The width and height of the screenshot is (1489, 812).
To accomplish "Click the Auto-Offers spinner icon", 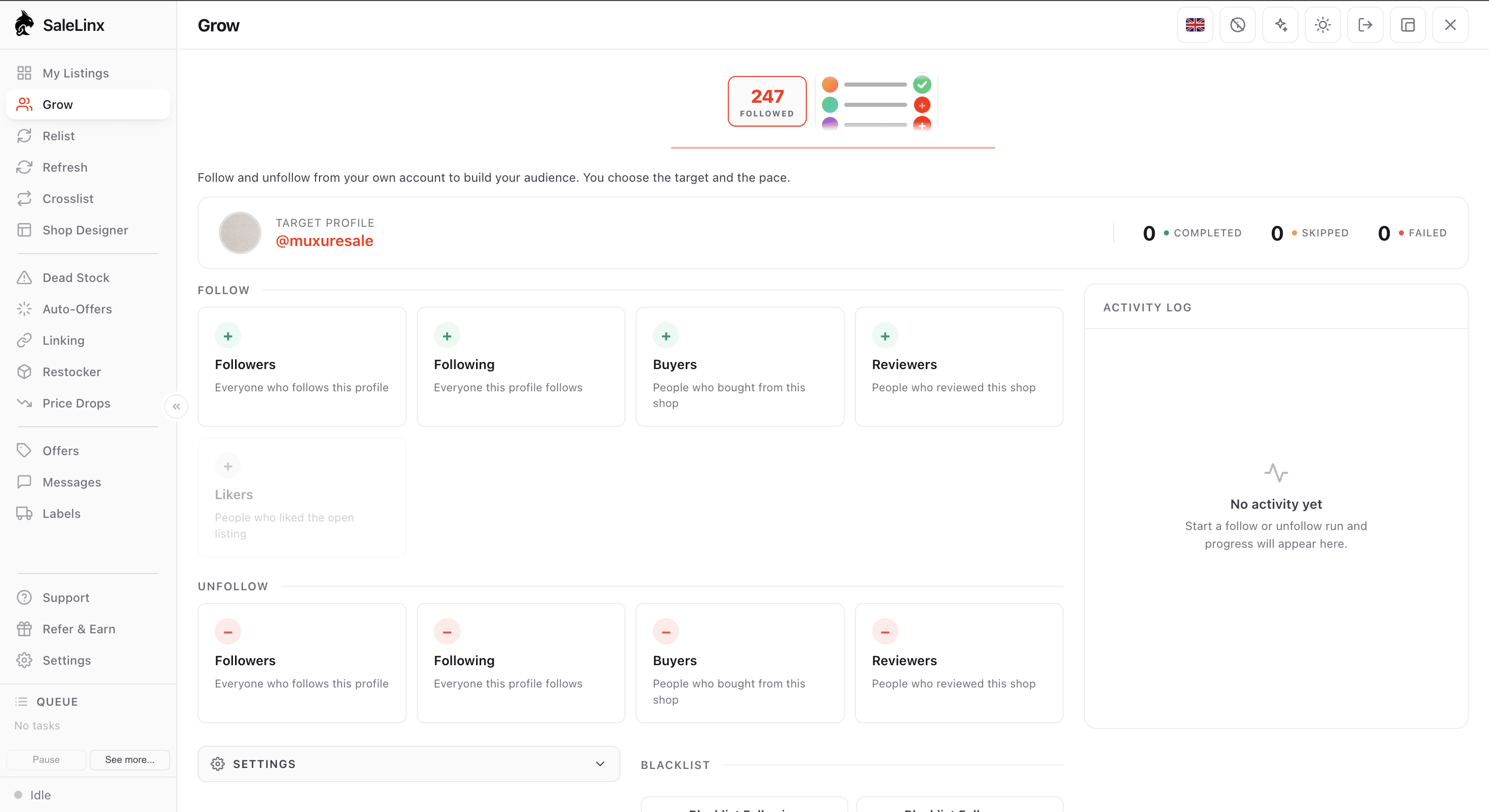I will 24,309.
